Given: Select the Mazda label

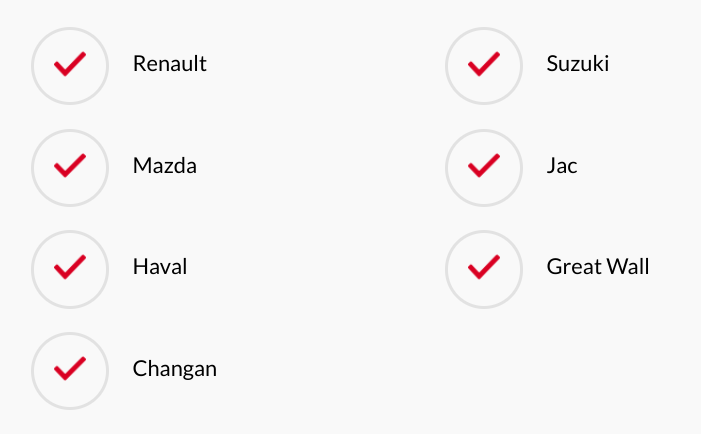Looking at the screenshot, I should coord(165,165).
